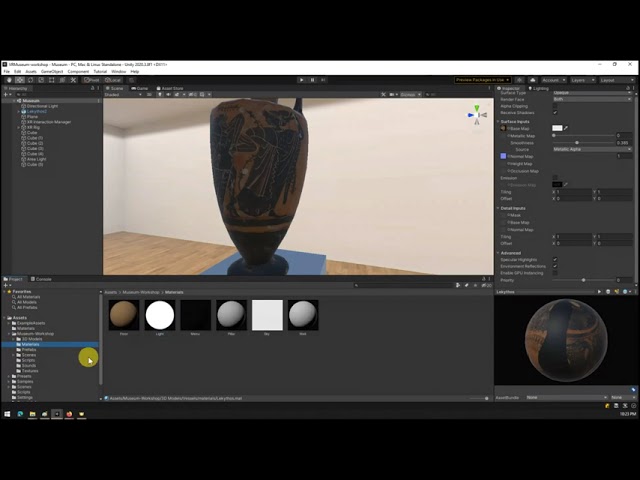Toggle the Environment Reflections checkbox

pyautogui.click(x=555, y=266)
